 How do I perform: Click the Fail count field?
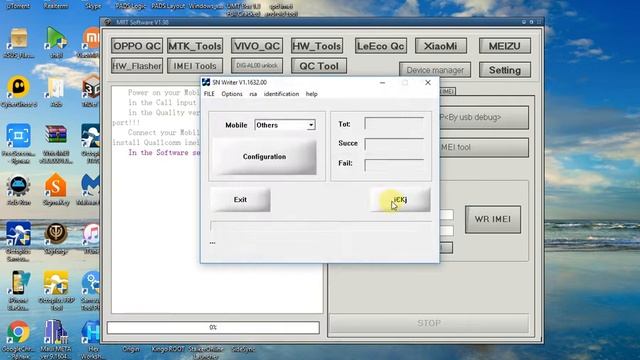394,164
